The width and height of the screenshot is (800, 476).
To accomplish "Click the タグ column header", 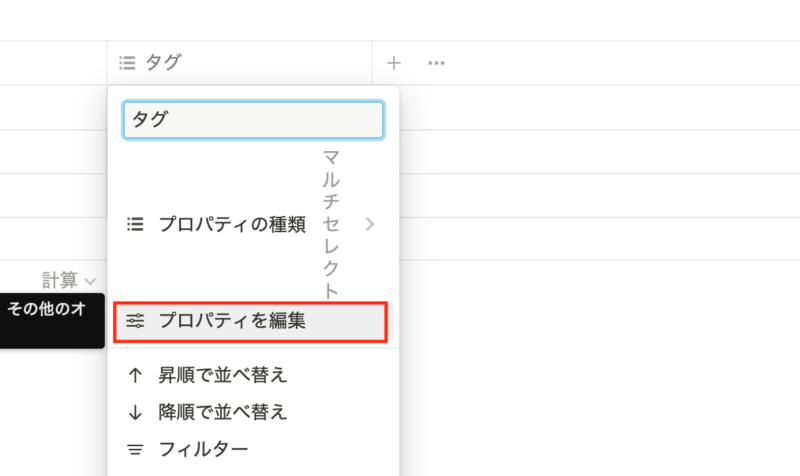I will pos(239,63).
